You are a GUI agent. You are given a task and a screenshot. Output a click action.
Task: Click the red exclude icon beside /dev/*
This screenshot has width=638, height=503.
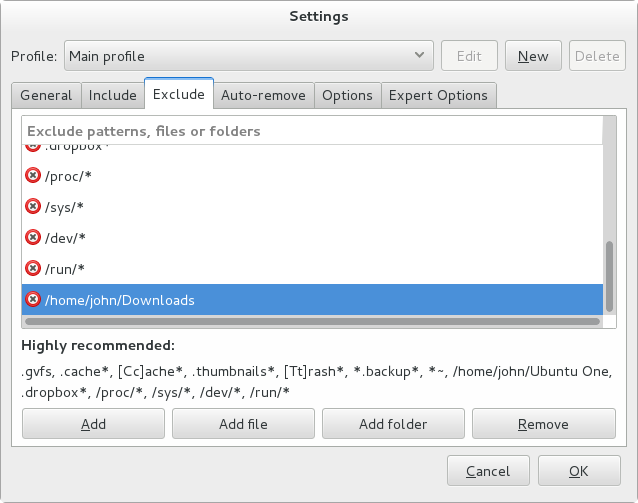click(x=33, y=238)
